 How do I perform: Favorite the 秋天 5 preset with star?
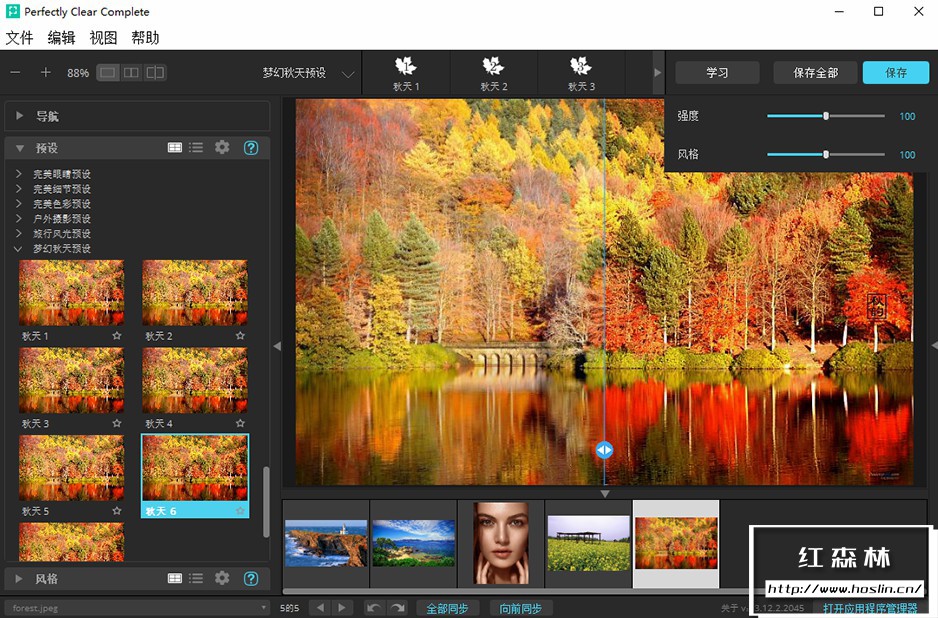(x=117, y=511)
